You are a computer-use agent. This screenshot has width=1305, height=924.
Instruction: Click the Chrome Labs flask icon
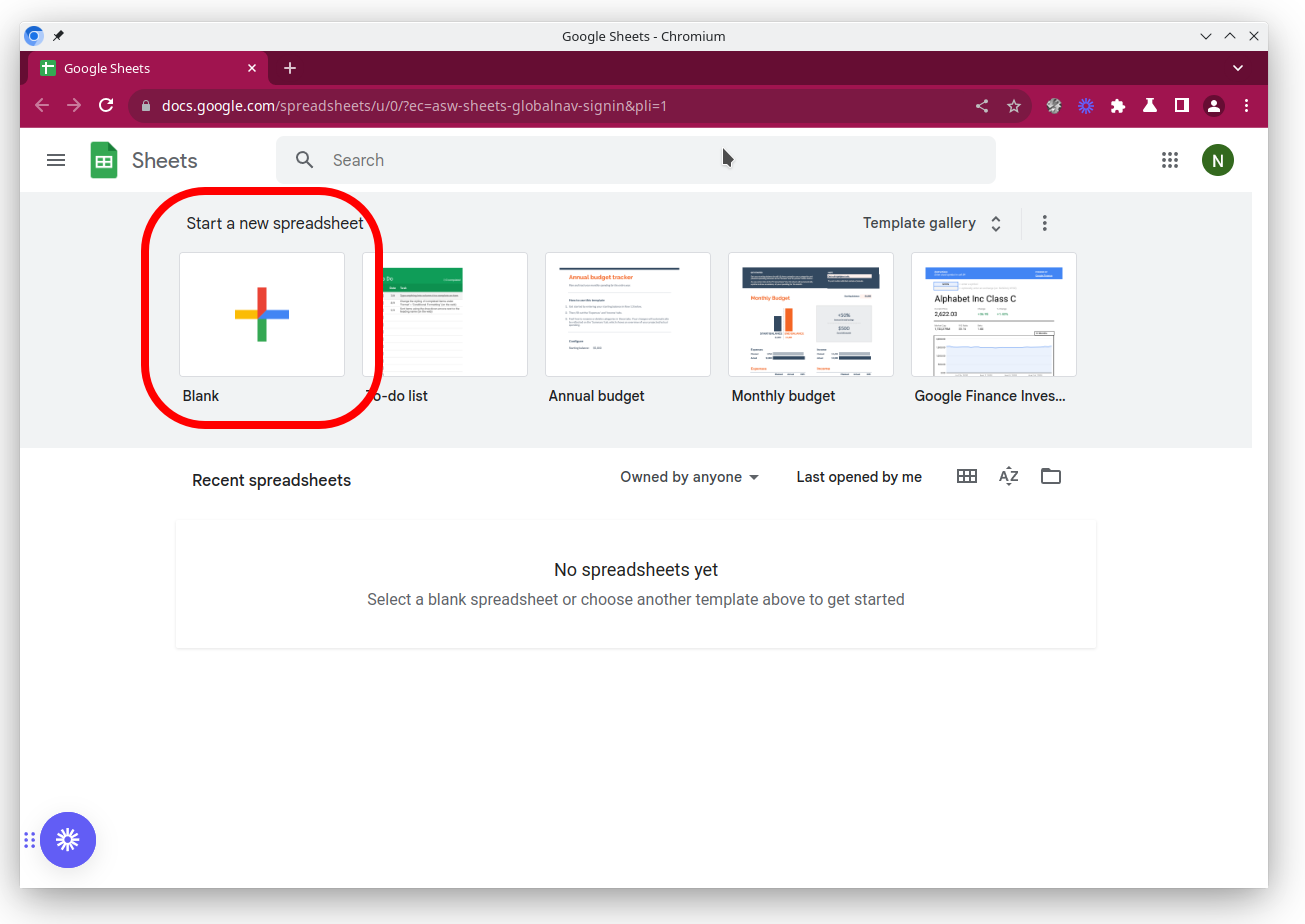pyautogui.click(x=1150, y=105)
